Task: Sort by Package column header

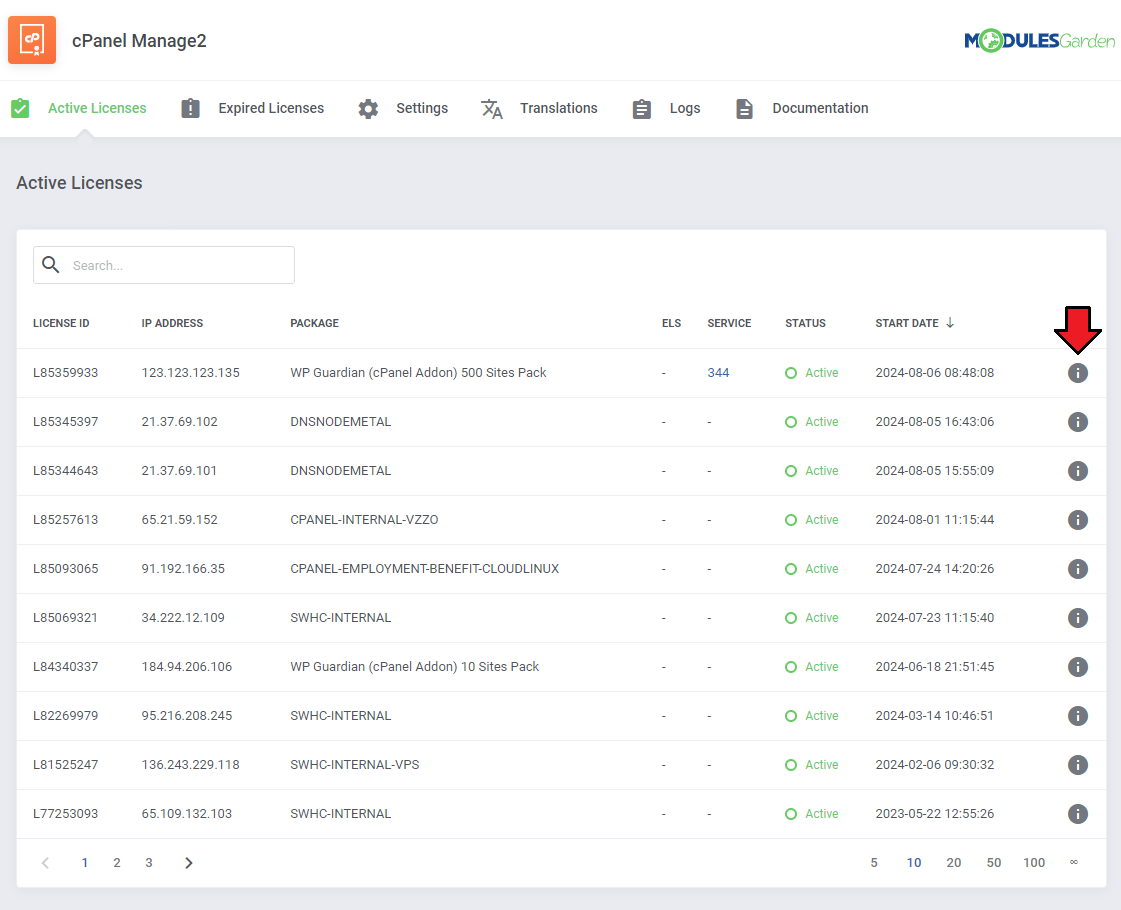Action: [315, 323]
